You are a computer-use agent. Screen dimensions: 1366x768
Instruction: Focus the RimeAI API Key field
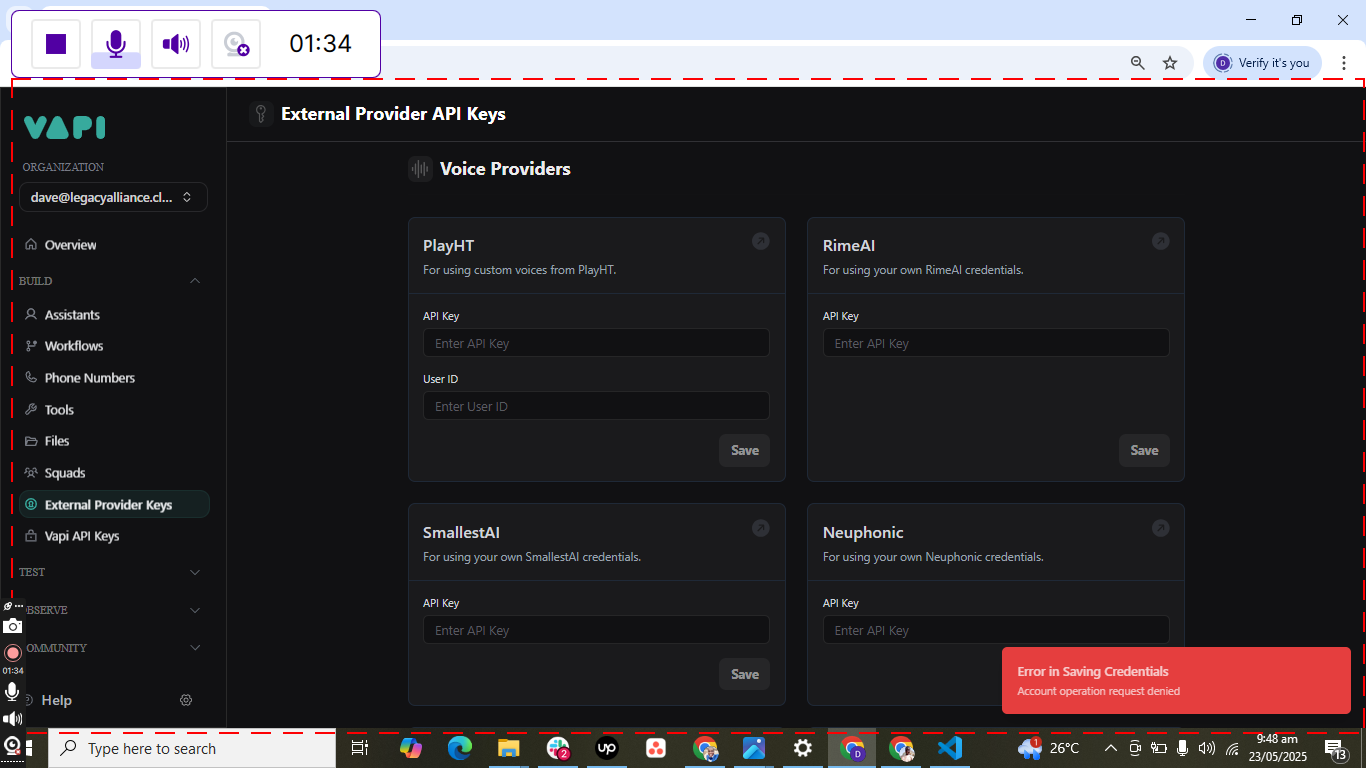[996, 343]
